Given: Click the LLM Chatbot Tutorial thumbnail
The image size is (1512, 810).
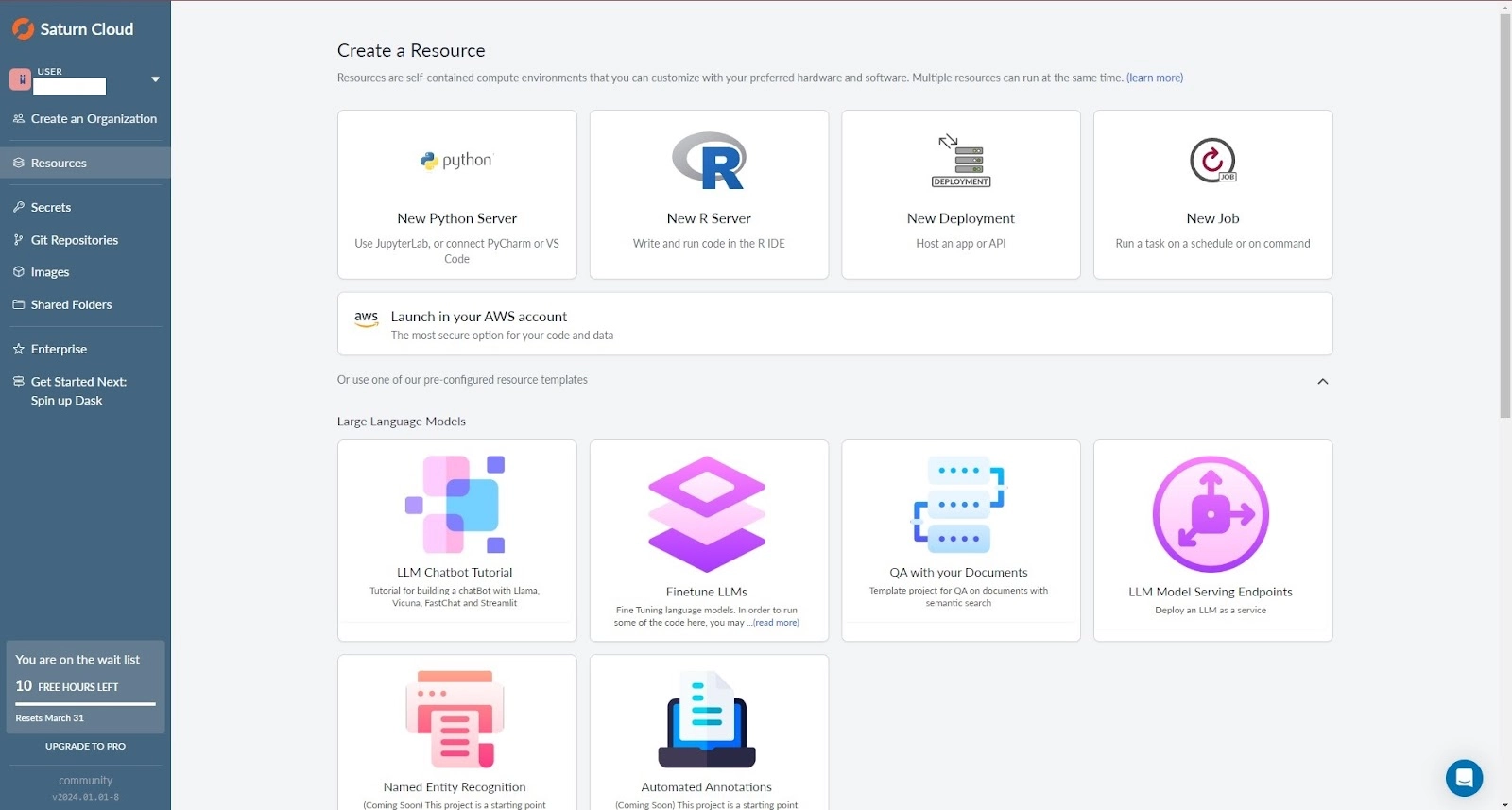Looking at the screenshot, I should 455,504.
